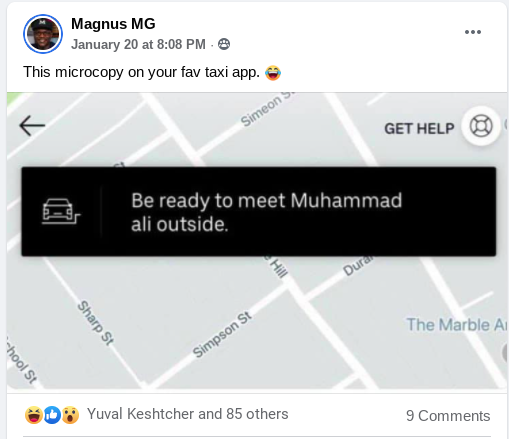Click the Like thumbs-up reaction icon
The image size is (509, 439).
click(x=52, y=415)
